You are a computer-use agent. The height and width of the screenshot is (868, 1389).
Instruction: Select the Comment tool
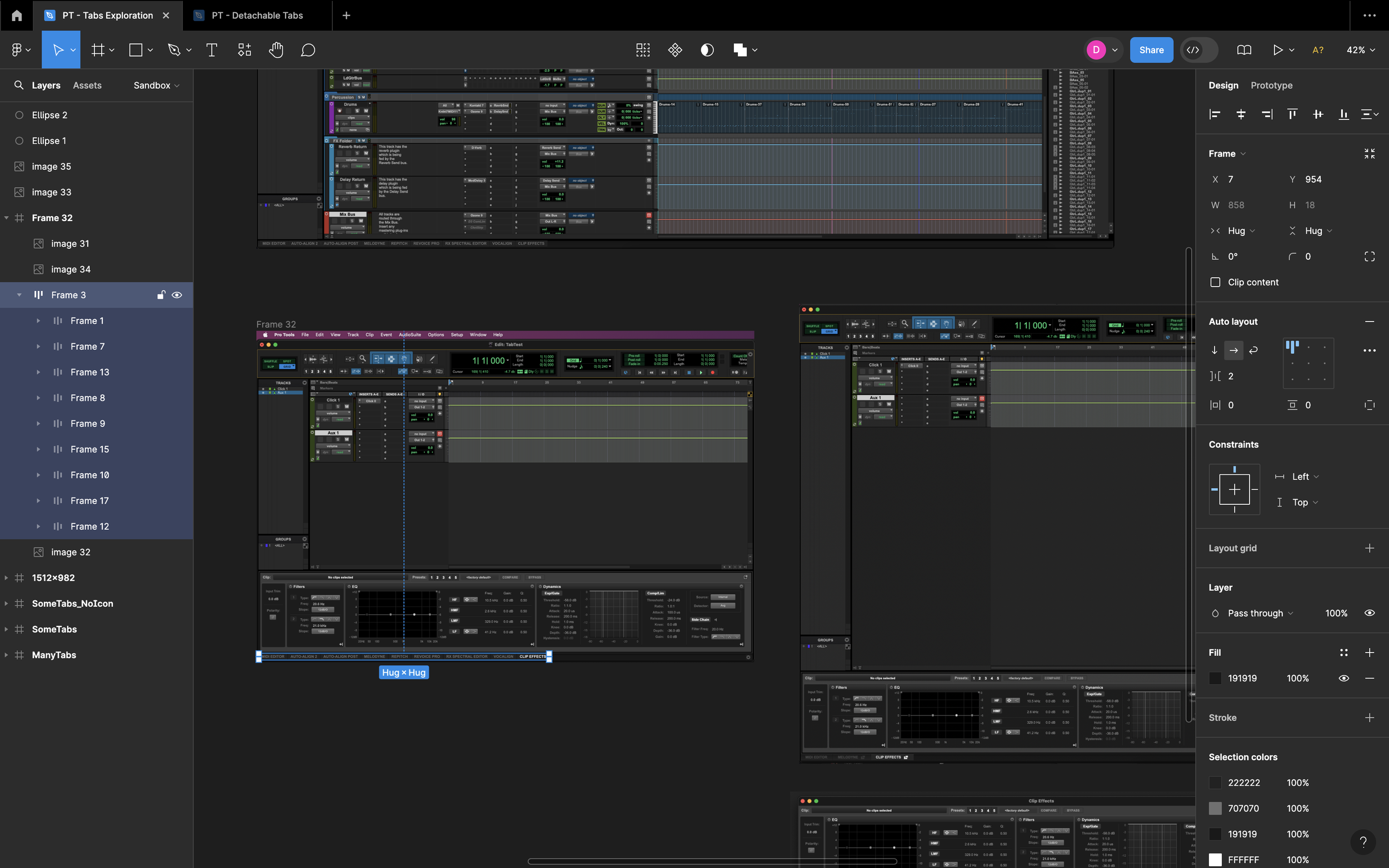click(308, 50)
